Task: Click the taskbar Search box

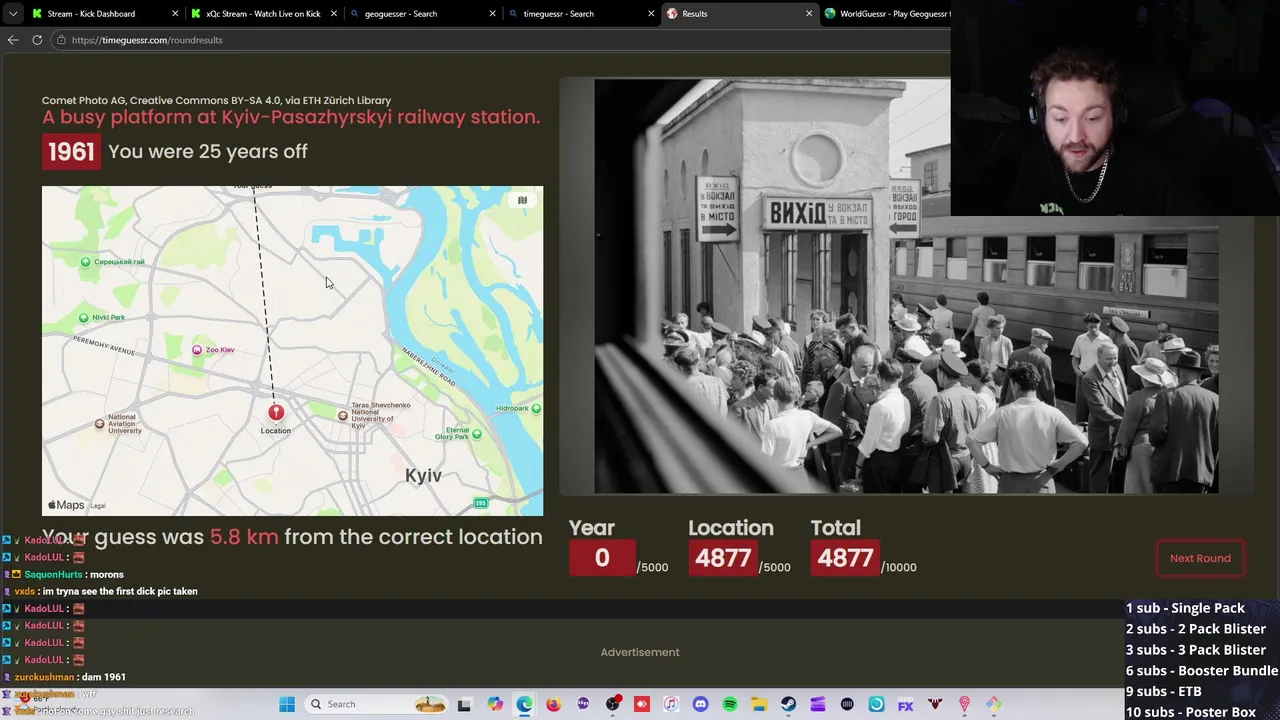Action: [376, 704]
